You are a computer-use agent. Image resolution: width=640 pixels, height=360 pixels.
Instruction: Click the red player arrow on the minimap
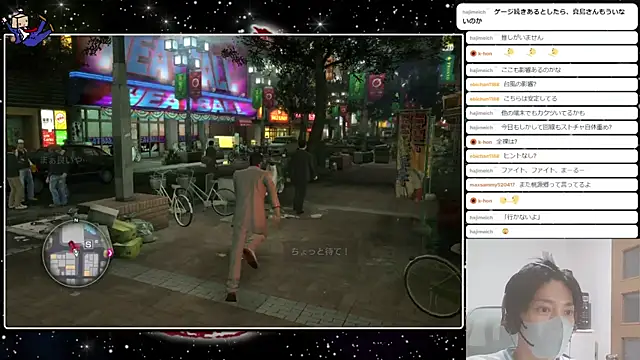tap(73, 247)
